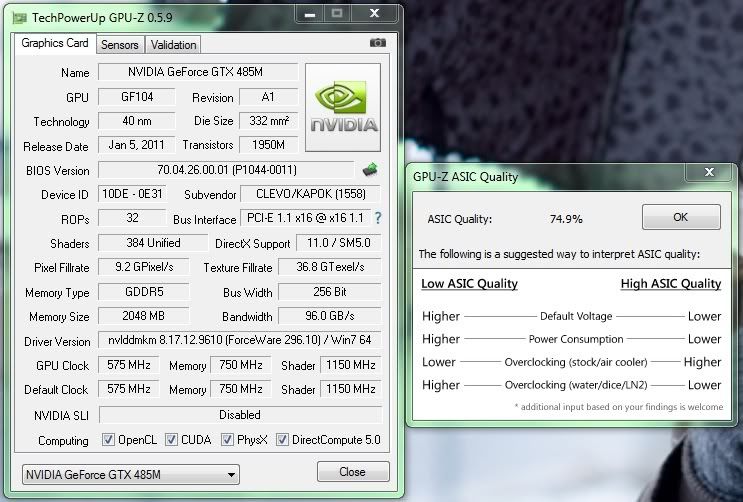Viewport: 743px width, 502px height.
Task: Toggle the CUDA checkbox
Action: [x=171, y=439]
